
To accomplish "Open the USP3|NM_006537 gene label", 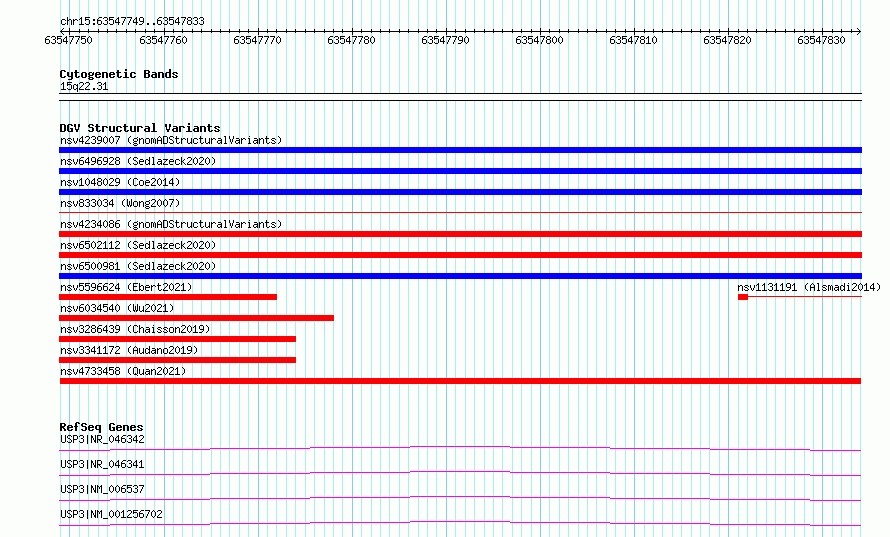I will click(102, 489).
